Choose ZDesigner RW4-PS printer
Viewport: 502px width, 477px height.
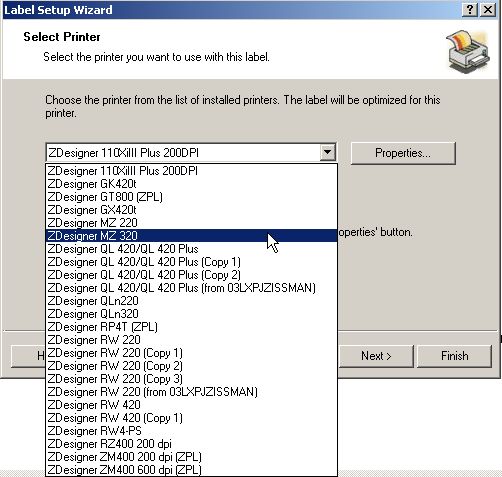[x=191, y=431]
